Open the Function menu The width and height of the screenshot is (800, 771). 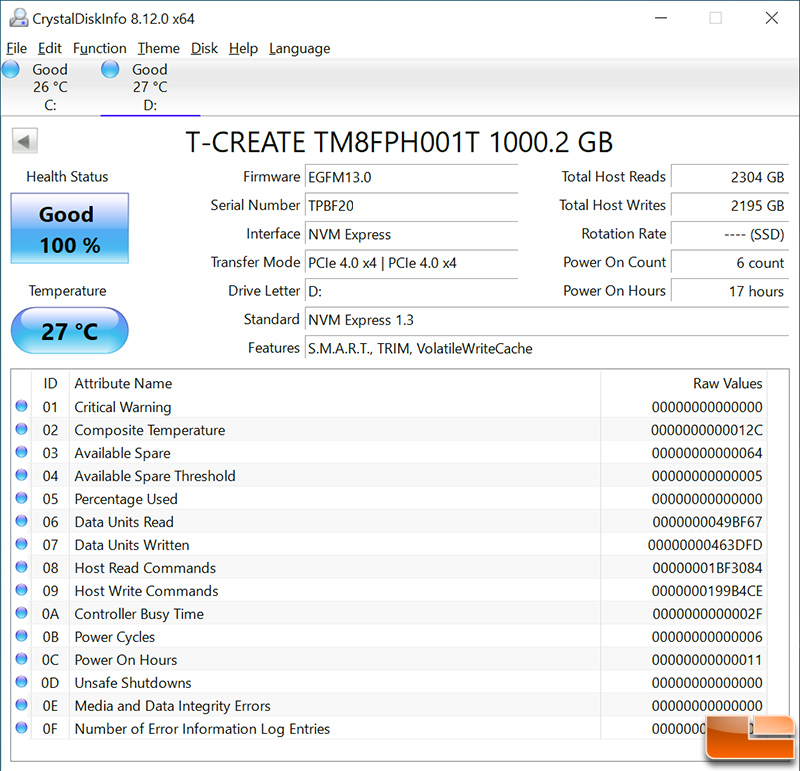99,48
